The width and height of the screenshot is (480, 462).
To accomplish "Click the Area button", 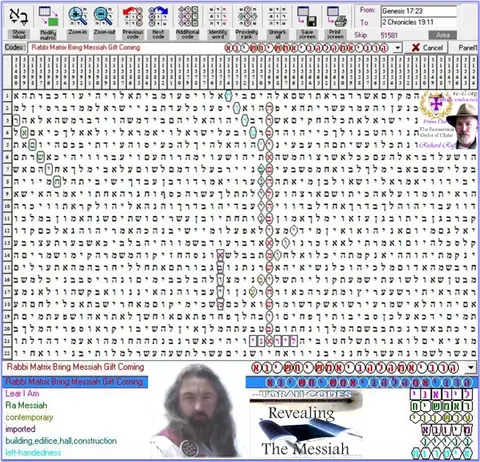I will pos(443,35).
